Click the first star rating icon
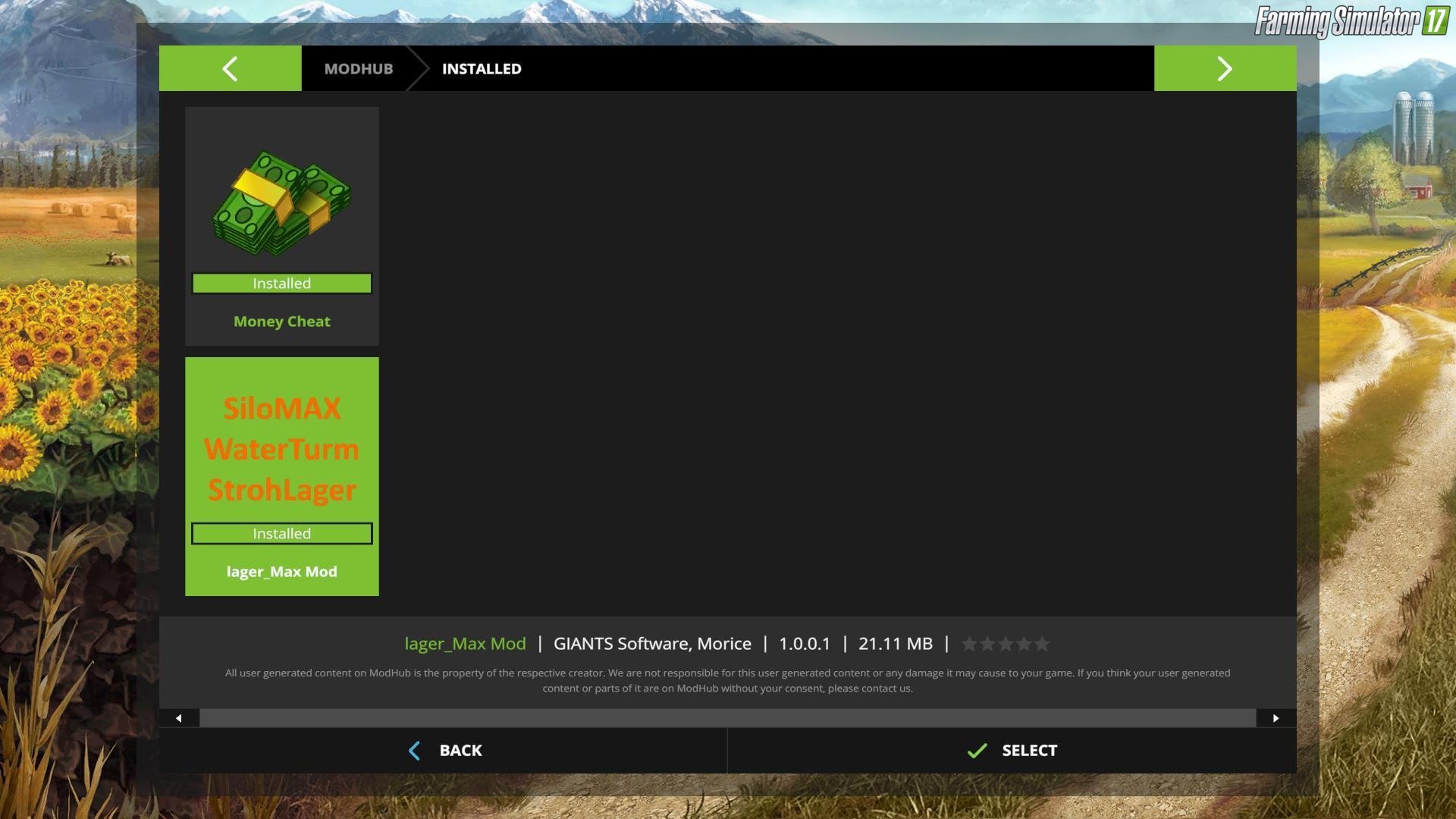Image resolution: width=1456 pixels, height=819 pixels. [968, 643]
